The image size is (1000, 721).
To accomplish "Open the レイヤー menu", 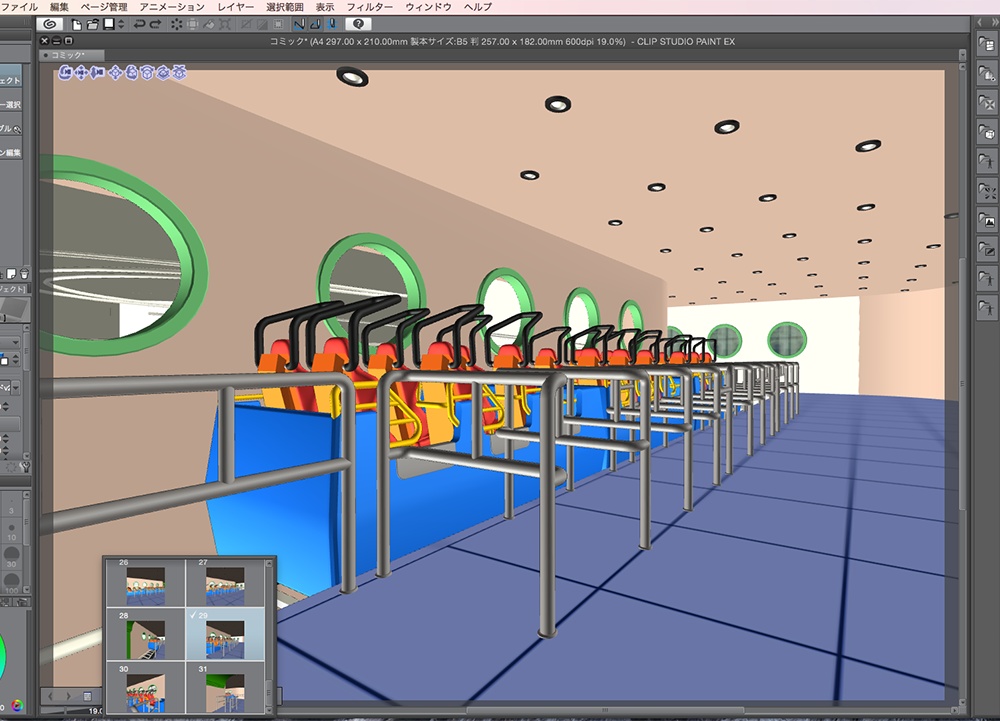I will pyautogui.click(x=235, y=7).
